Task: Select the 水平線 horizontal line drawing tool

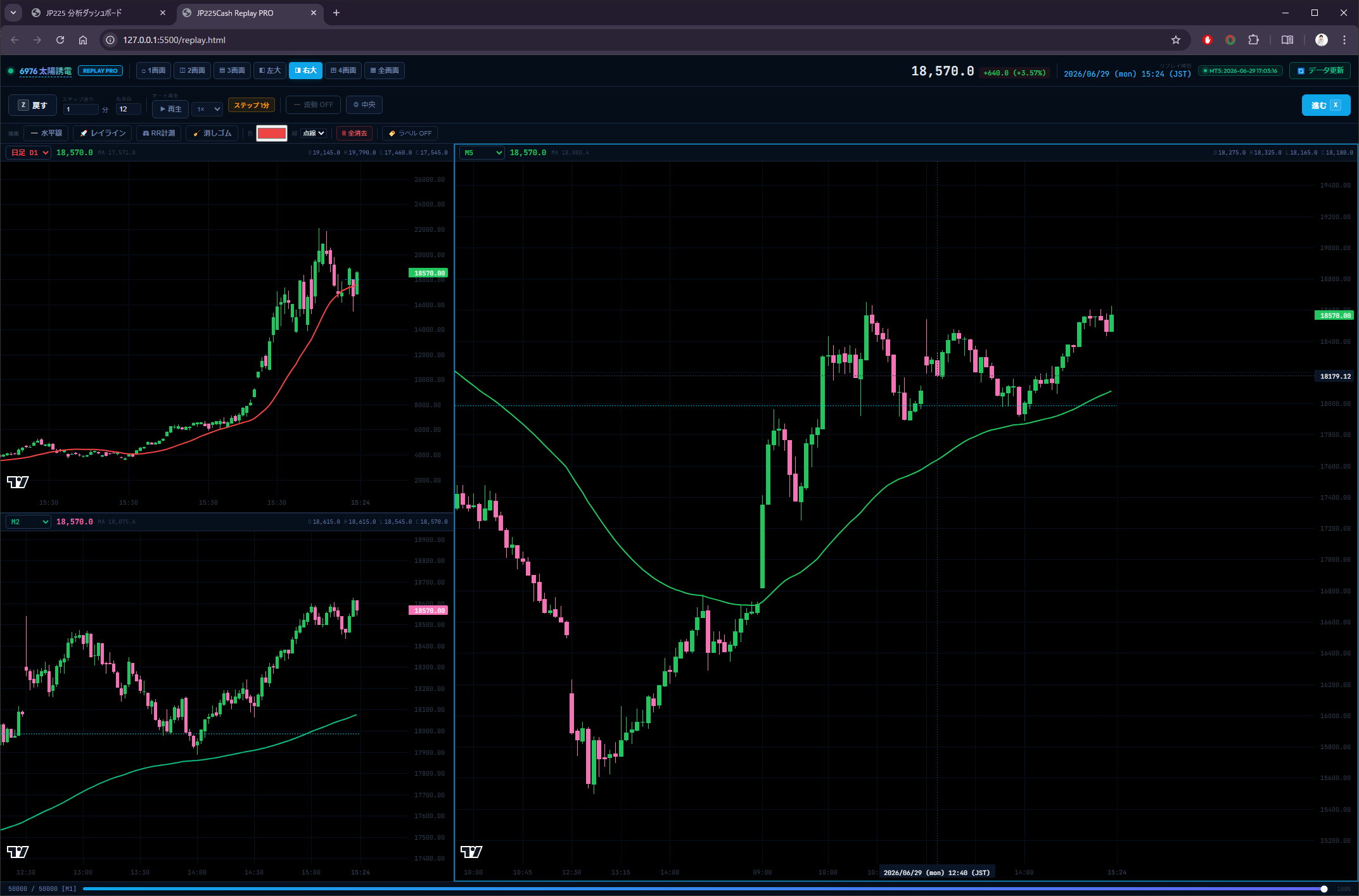Action: click(46, 133)
